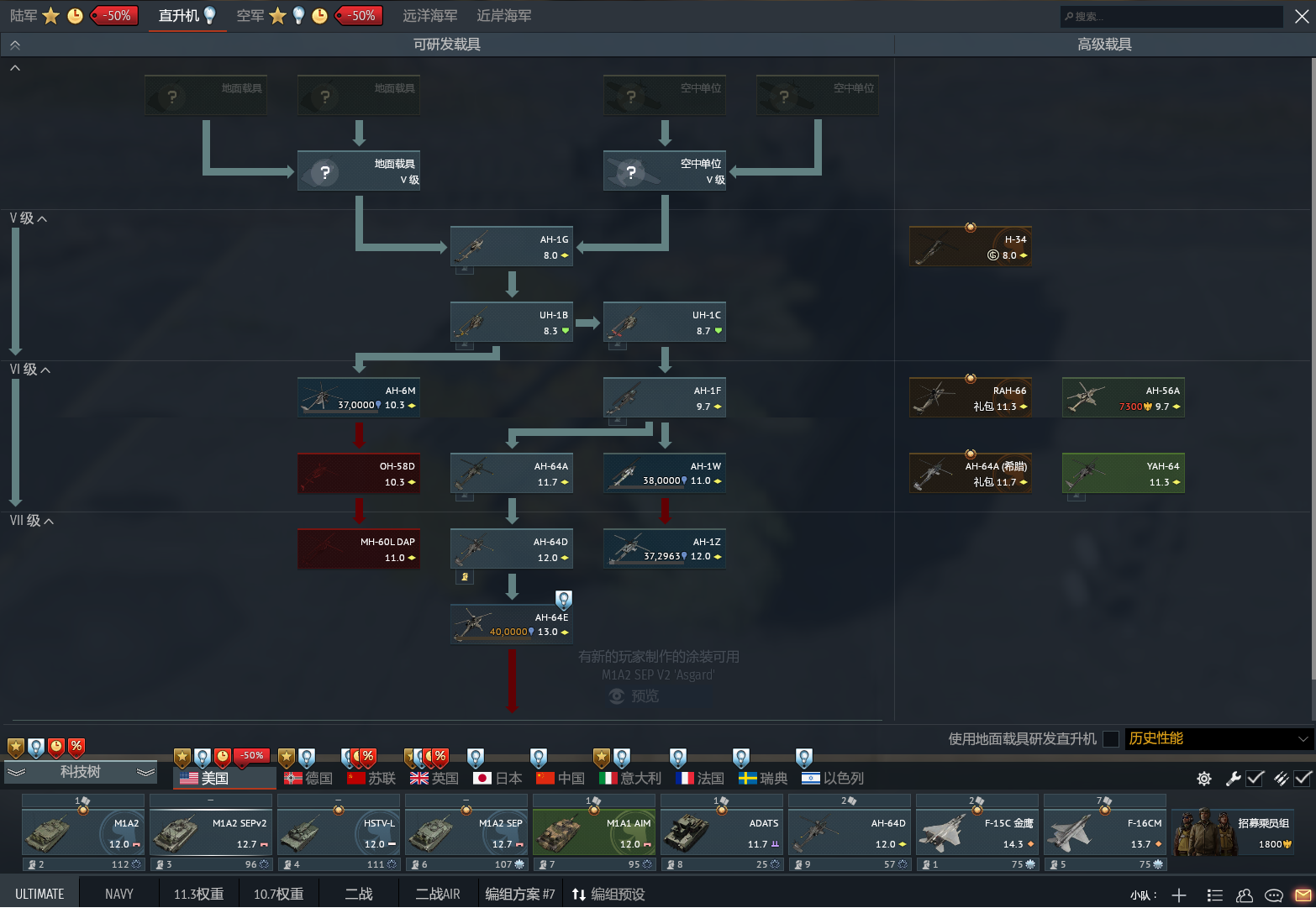1316x908 pixels.
Task: Select the 德国 nation tab
Action: pos(308,779)
